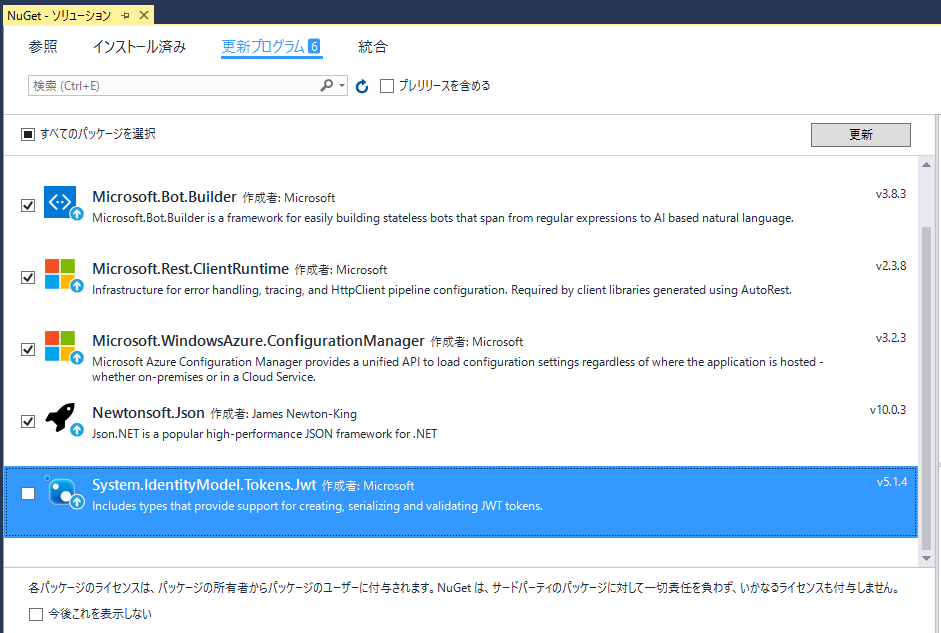
Task: Open the search options dropdown arrow
Action: point(341,86)
